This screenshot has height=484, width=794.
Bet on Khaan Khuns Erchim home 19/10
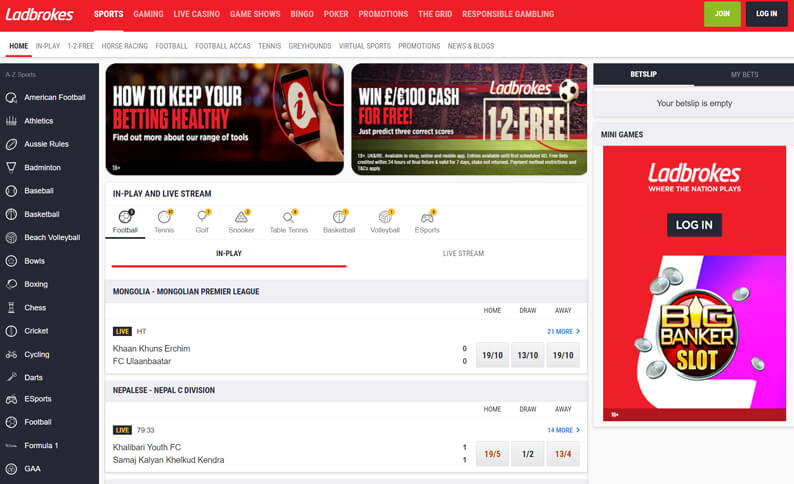pos(492,355)
